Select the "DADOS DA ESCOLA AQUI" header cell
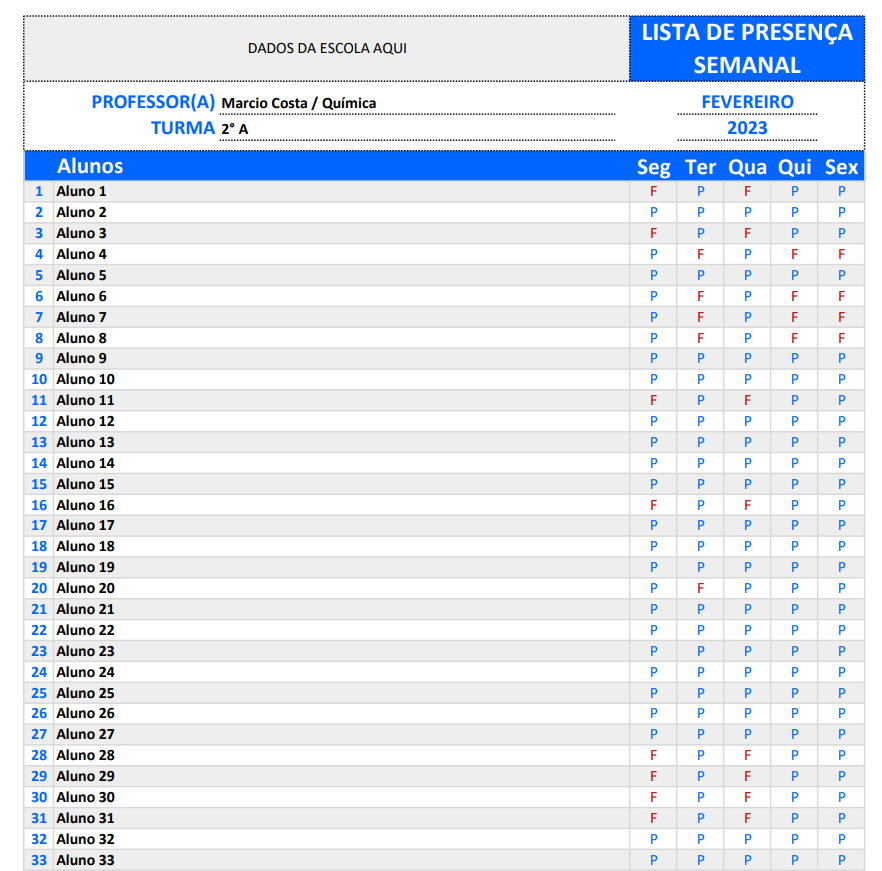882x871 pixels. [327, 48]
